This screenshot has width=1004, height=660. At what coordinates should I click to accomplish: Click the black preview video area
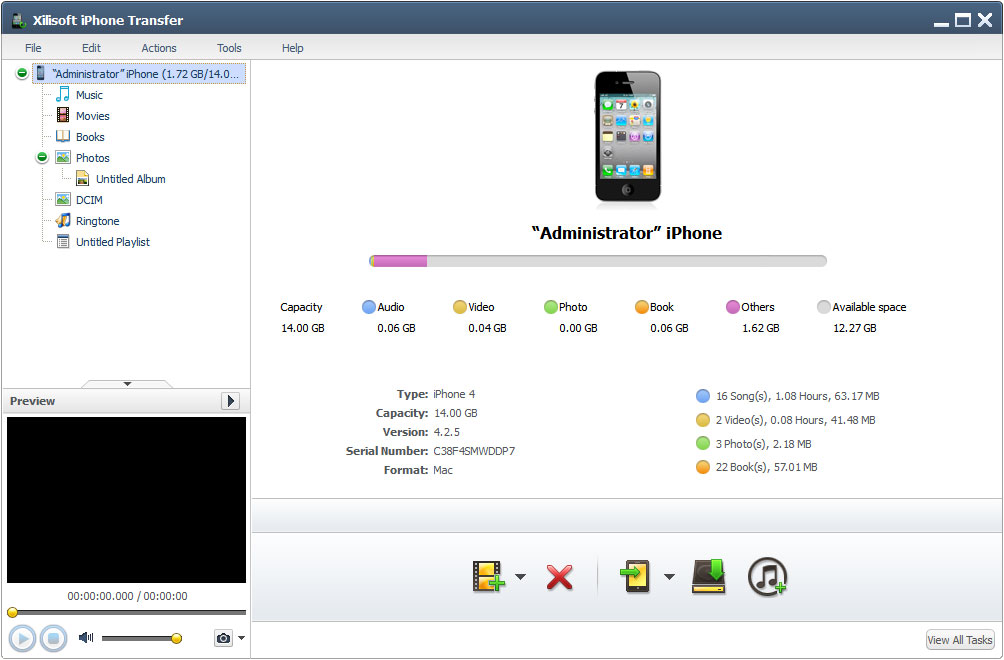click(x=126, y=500)
